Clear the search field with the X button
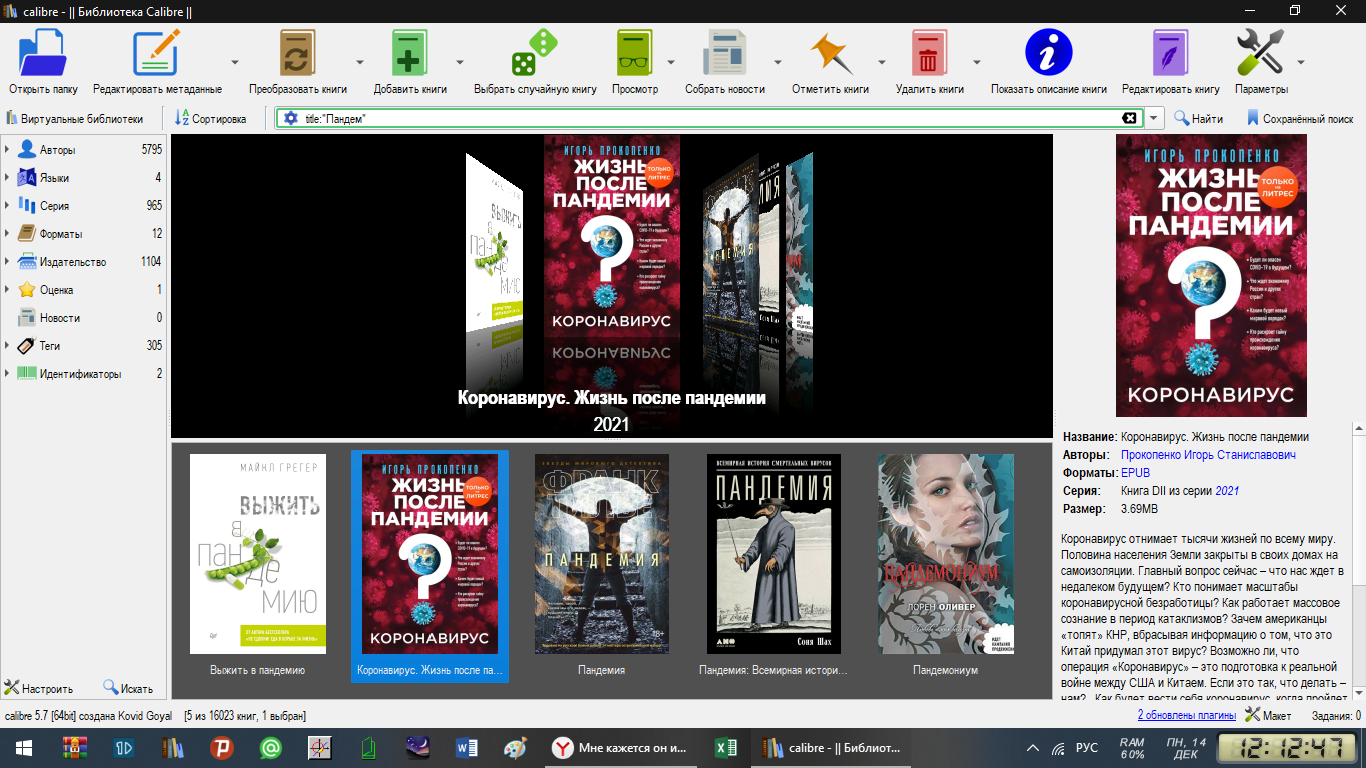1366x768 pixels. pyautogui.click(x=1130, y=118)
